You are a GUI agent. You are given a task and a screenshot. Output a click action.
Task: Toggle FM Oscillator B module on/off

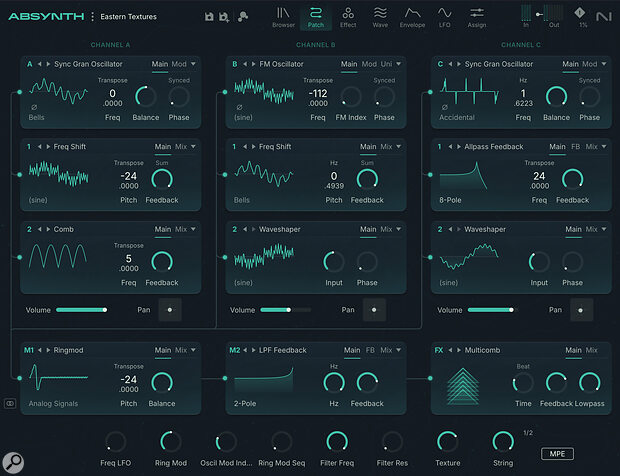[235, 64]
